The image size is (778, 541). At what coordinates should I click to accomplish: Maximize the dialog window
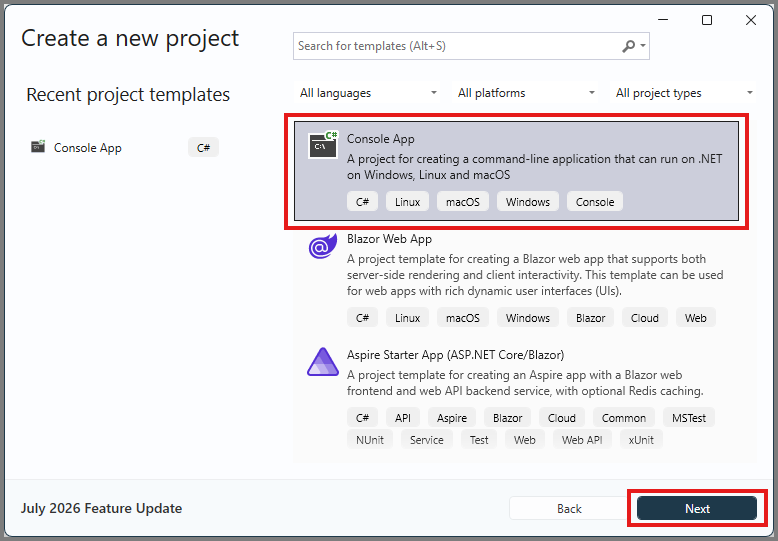(x=707, y=20)
